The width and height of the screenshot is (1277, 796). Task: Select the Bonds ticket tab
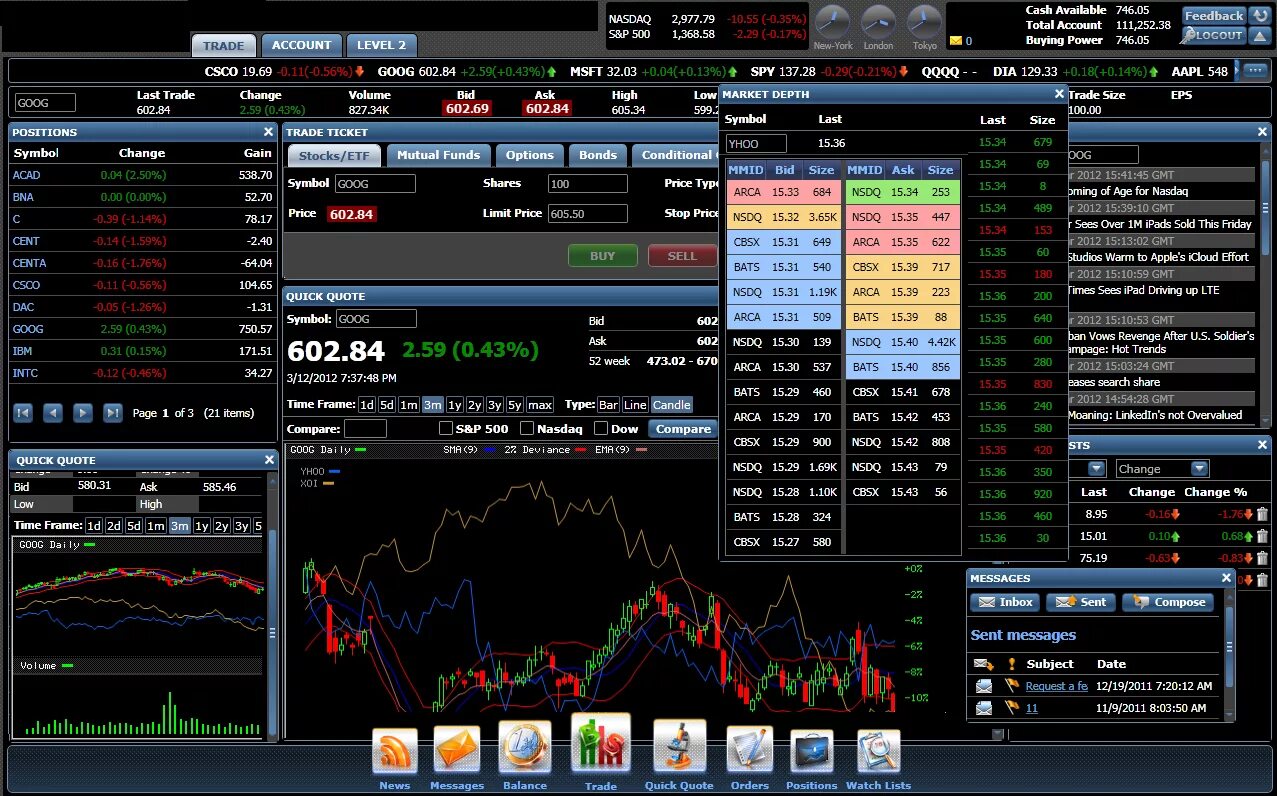(x=598, y=155)
